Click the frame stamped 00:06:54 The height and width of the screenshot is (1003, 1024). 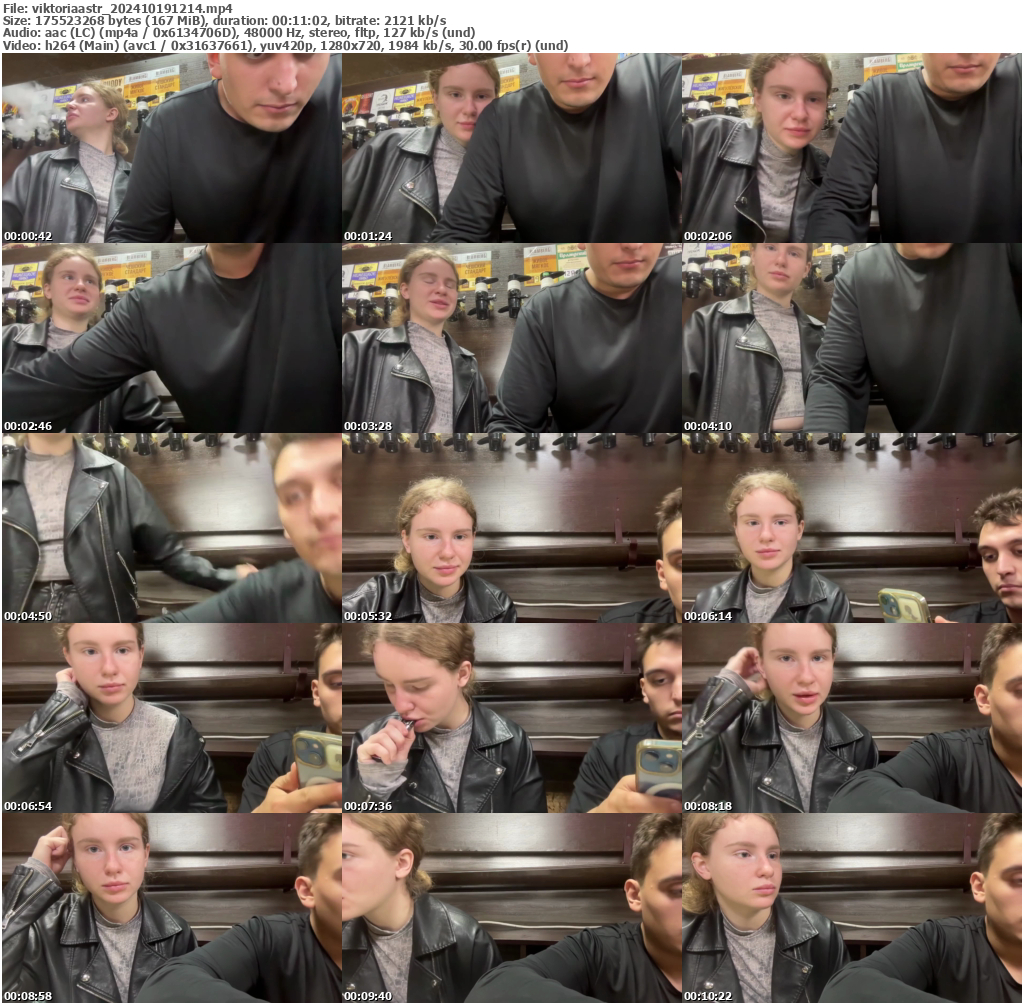(x=171, y=718)
